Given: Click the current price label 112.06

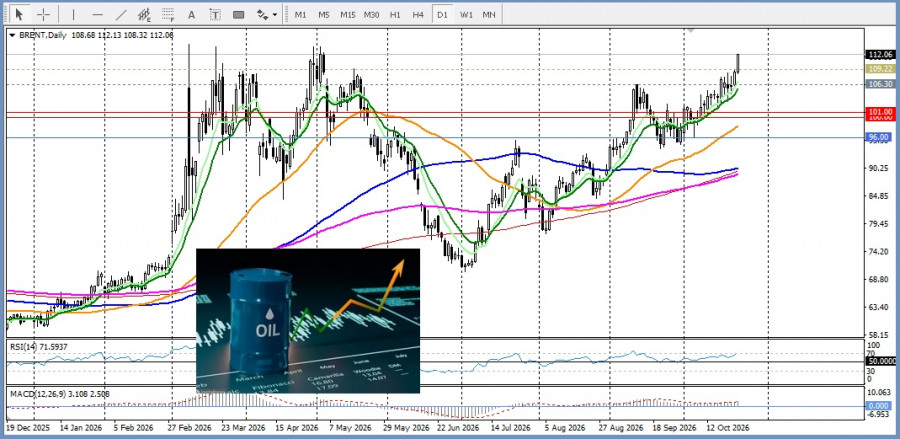Looking at the screenshot, I should point(880,55).
